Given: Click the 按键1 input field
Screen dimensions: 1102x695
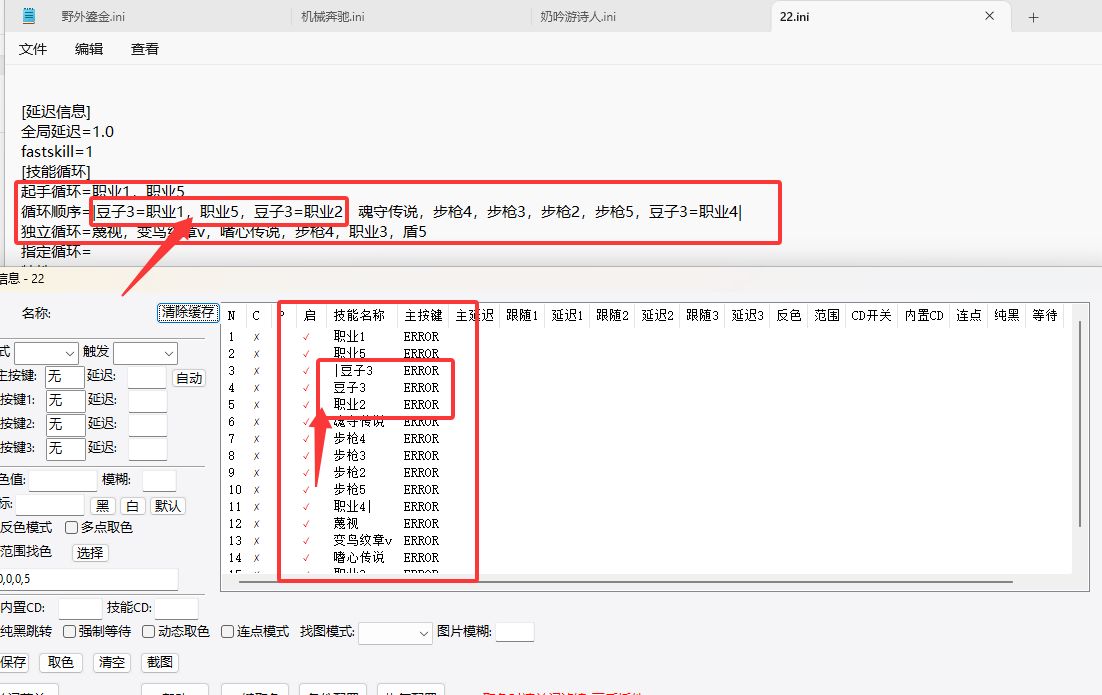Looking at the screenshot, I should coord(65,401).
